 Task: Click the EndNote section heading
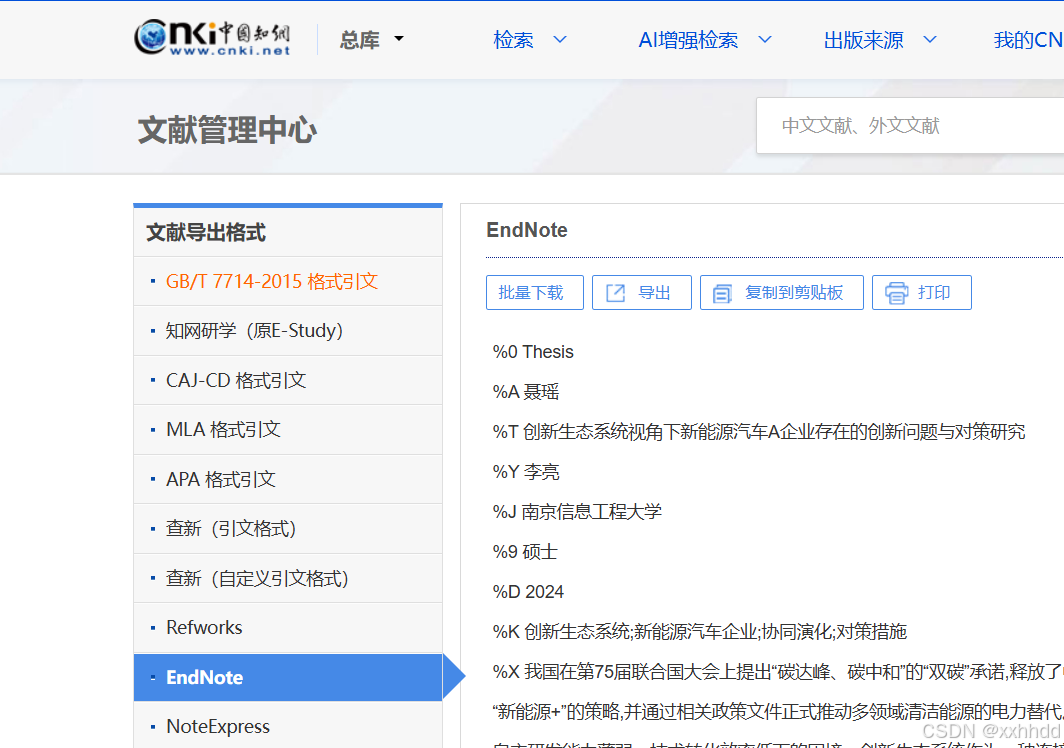click(x=527, y=230)
